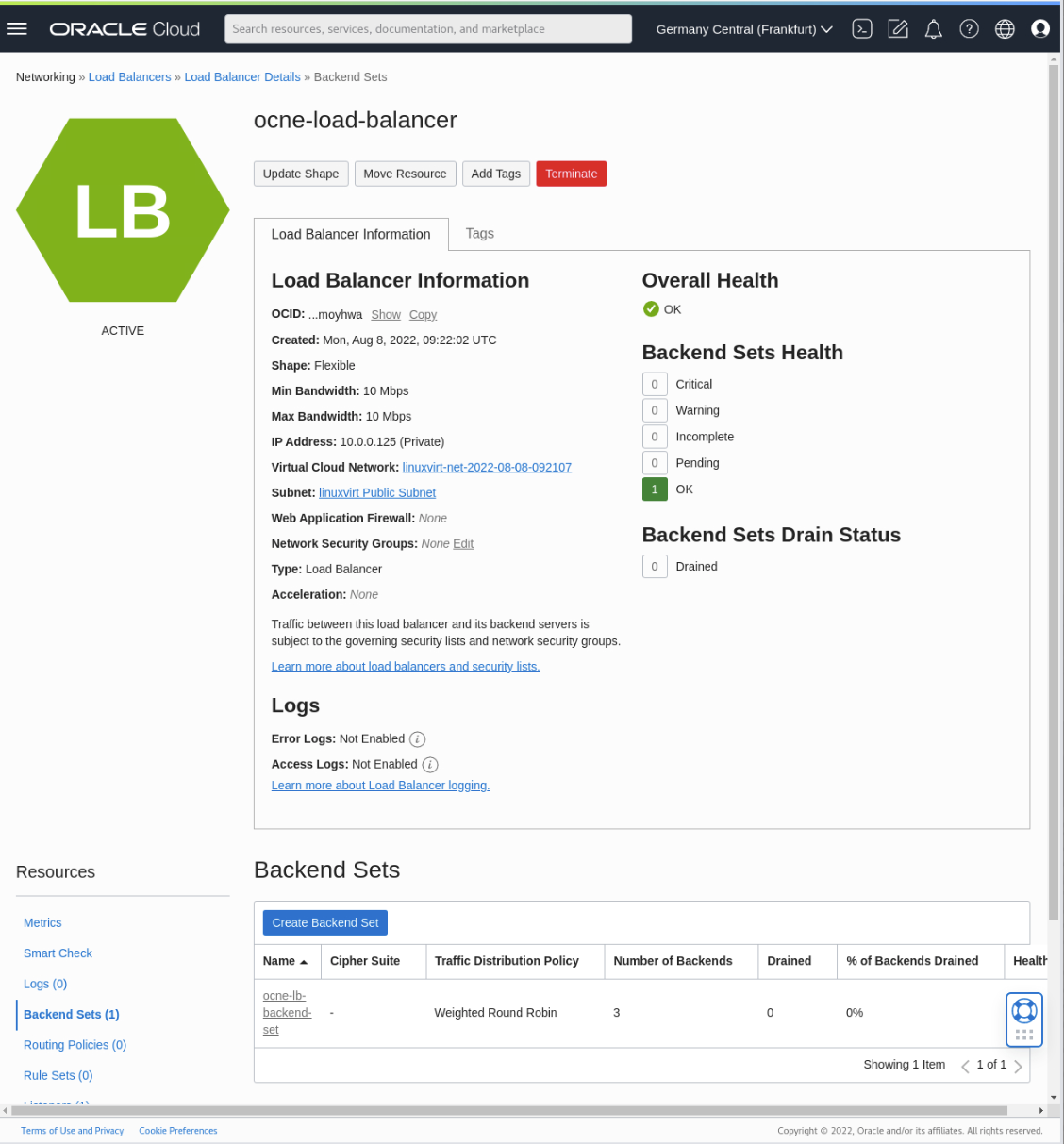
Task: Launch Cloud Shell from the top bar
Action: [861, 28]
